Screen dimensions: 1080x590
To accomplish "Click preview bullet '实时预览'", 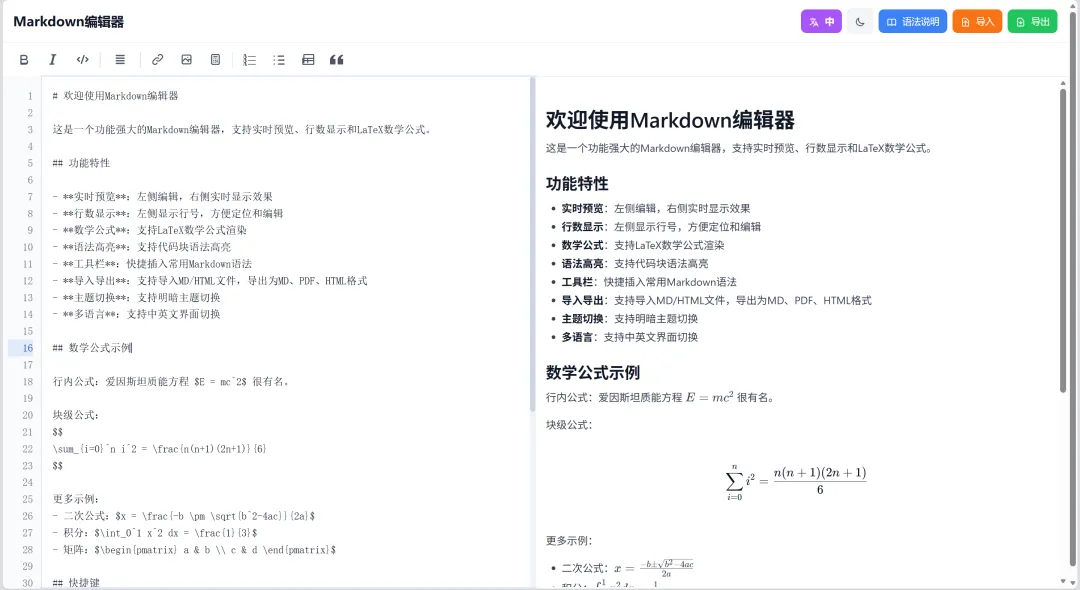I will click(656, 209).
